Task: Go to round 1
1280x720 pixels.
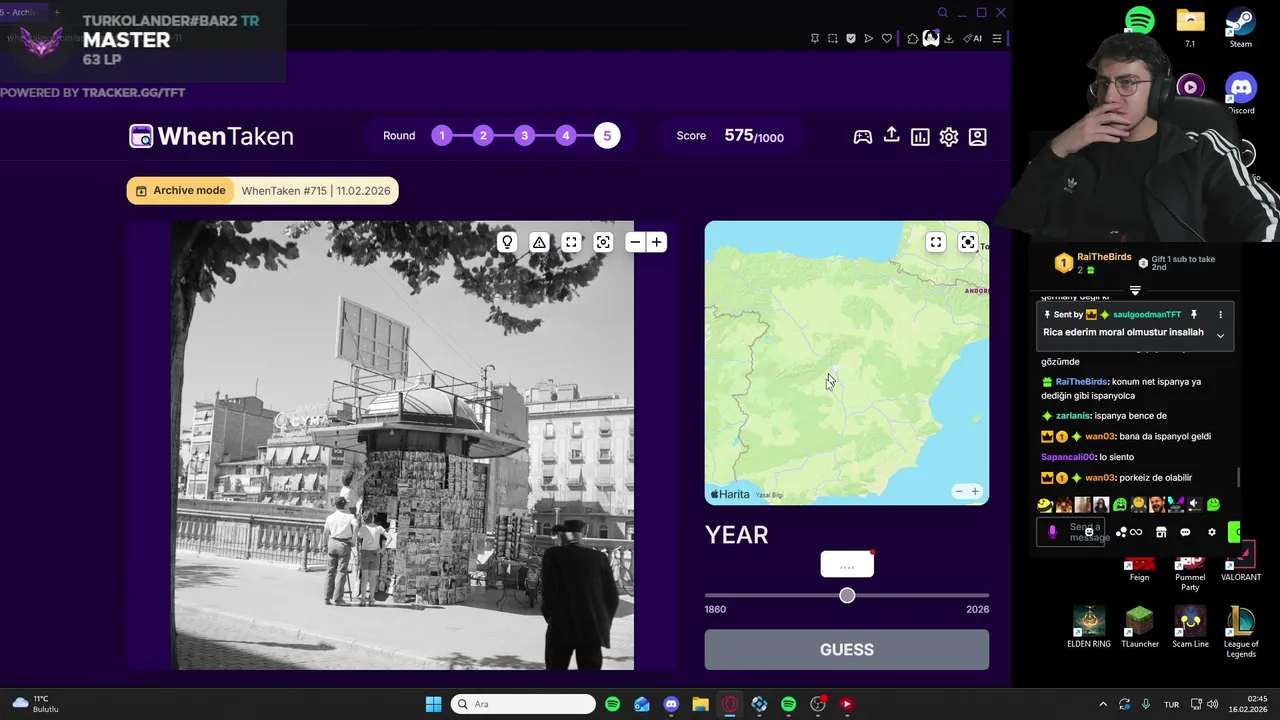Action: 442,136
